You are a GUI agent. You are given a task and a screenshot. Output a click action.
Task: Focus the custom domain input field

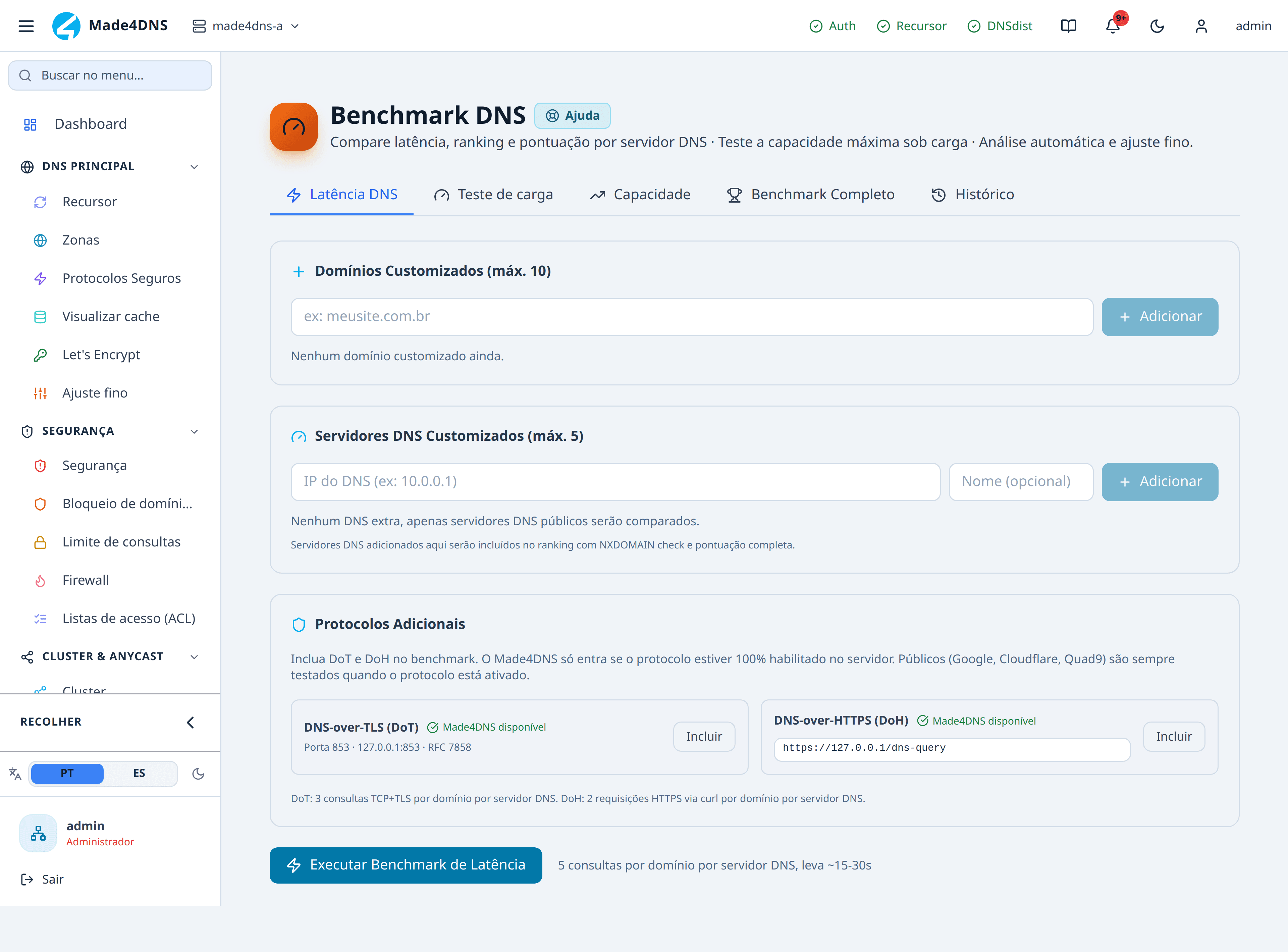click(692, 317)
